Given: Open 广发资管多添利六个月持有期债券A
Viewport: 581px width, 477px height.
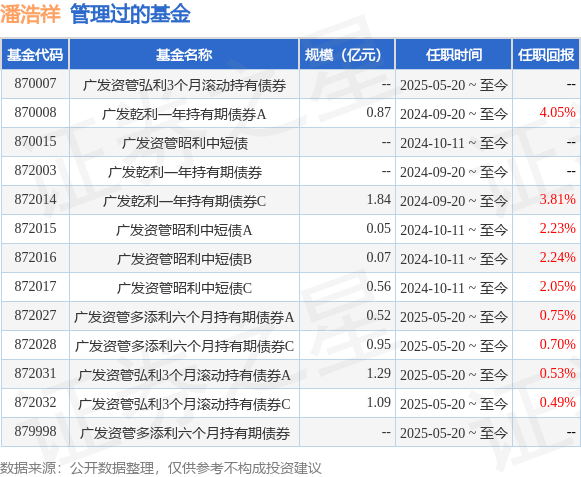Looking at the screenshot, I should tap(184, 317).
